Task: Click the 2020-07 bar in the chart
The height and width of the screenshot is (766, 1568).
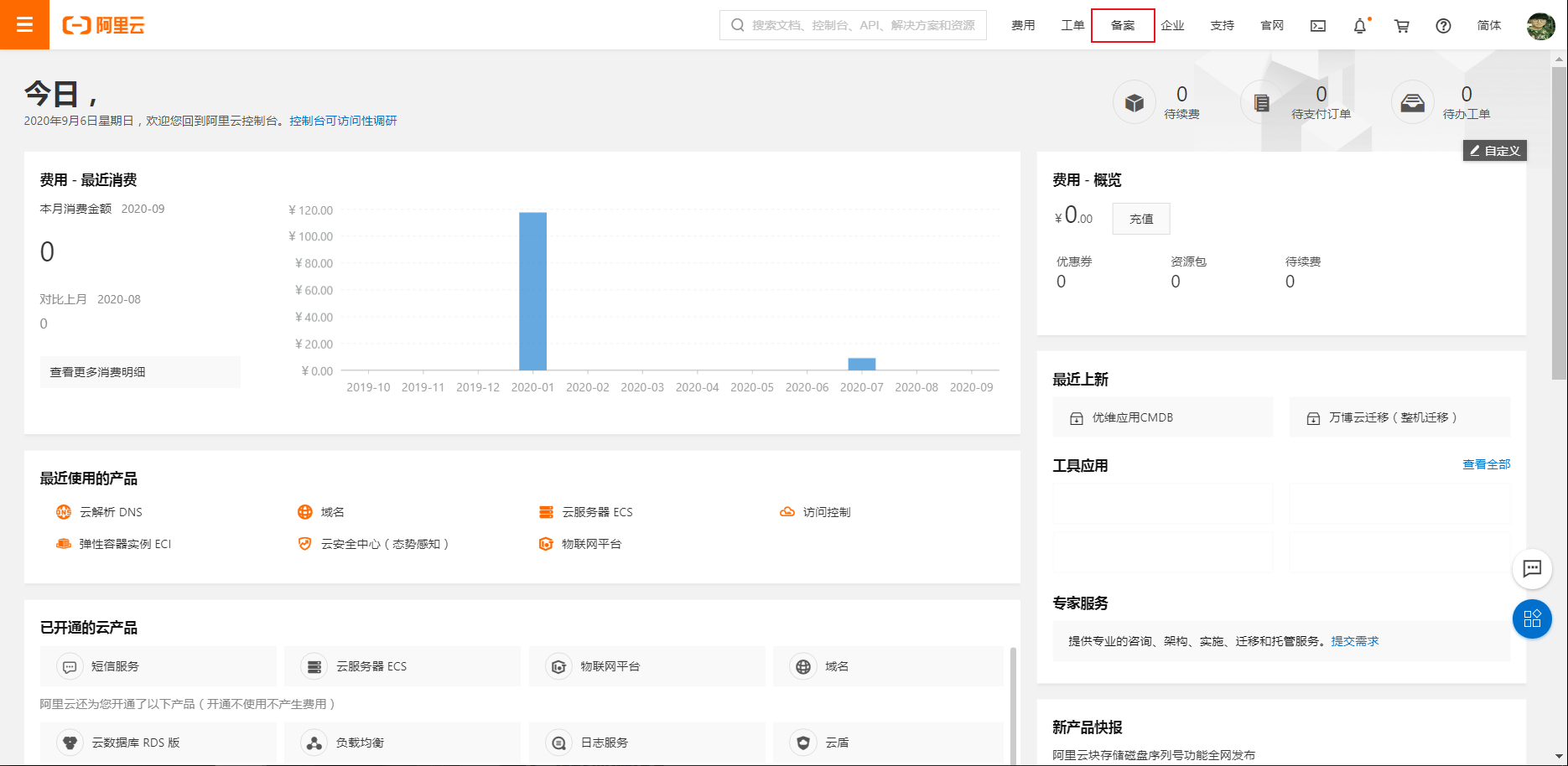Action: [x=862, y=365]
